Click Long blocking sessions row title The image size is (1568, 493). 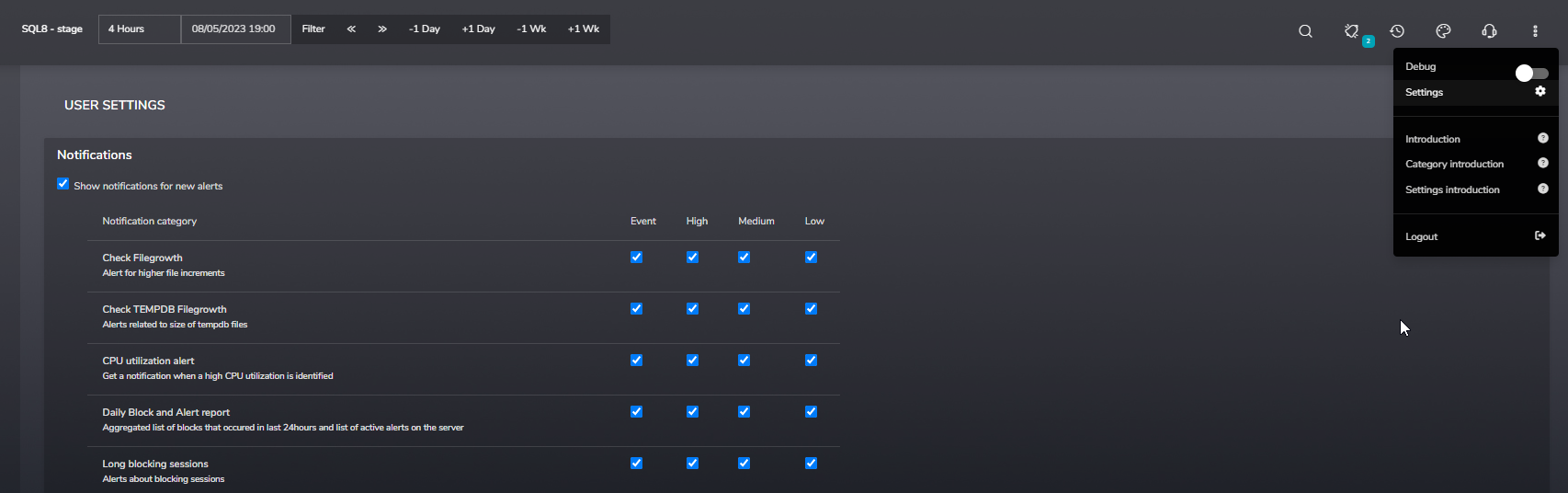155,464
